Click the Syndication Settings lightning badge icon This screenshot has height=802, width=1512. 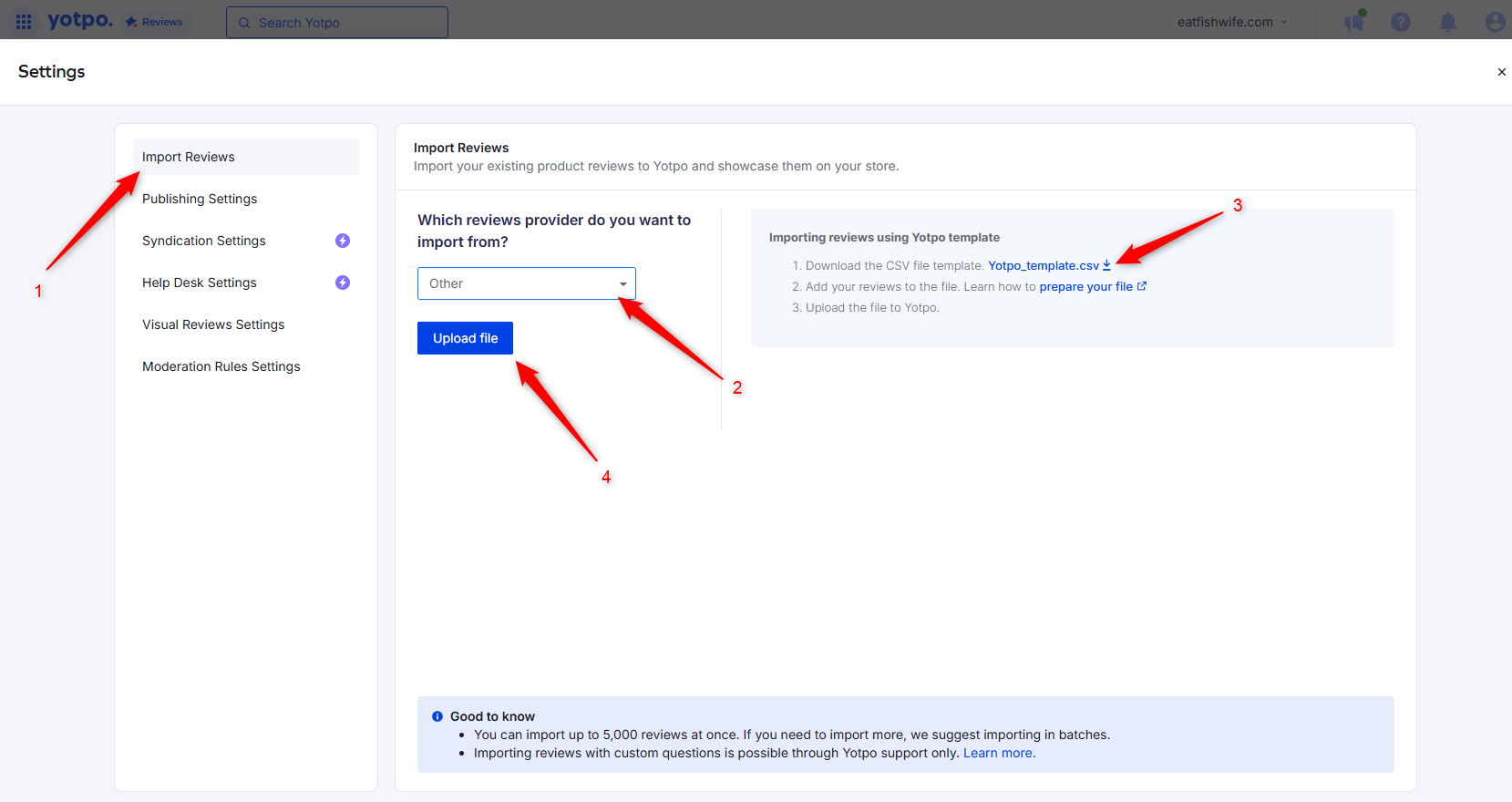pos(343,241)
